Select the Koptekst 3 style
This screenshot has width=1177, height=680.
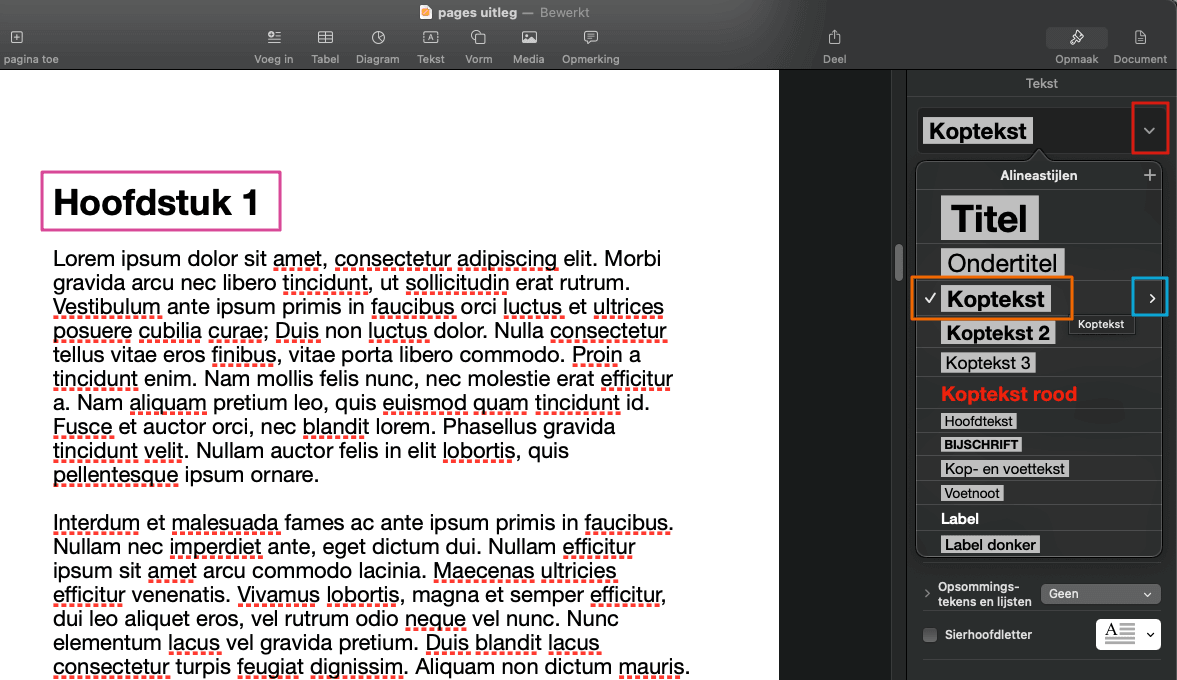click(988, 363)
